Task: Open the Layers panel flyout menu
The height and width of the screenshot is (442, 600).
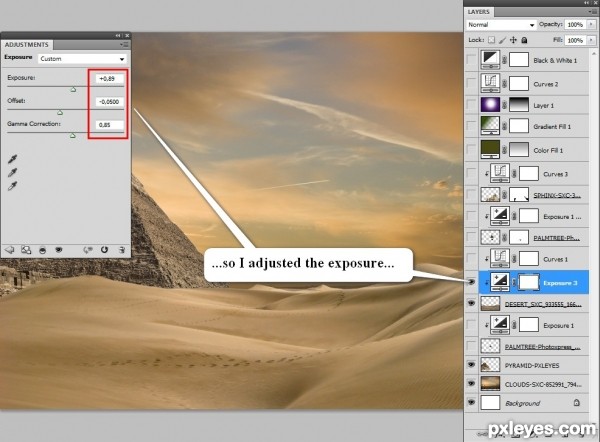Action: coord(592,12)
